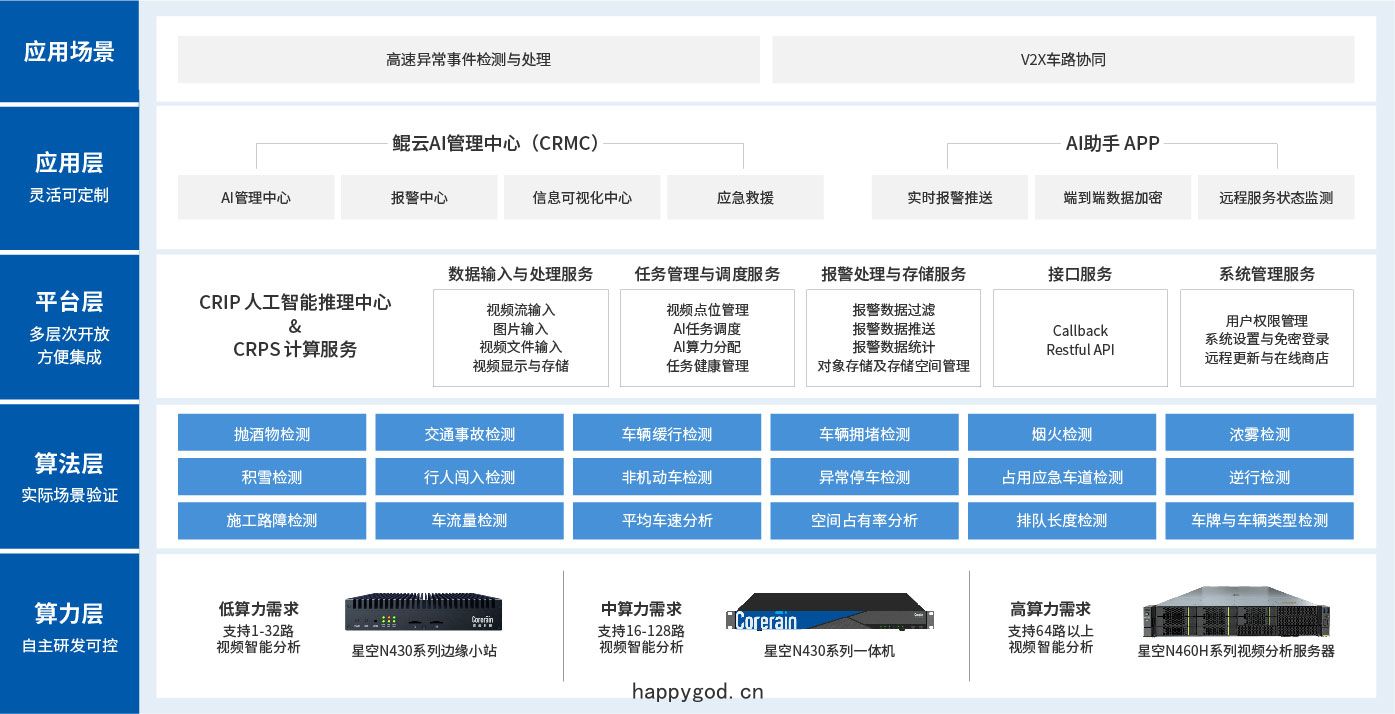Click 系统管理服务 heading
1395x714 pixels.
1267,274
